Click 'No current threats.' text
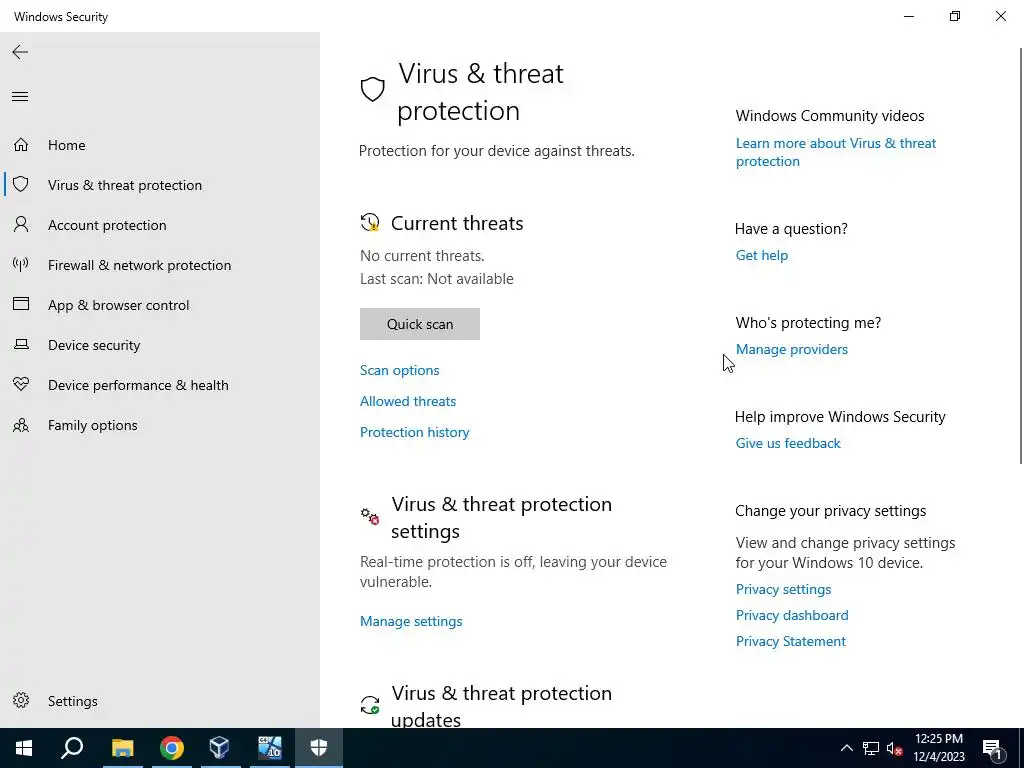 point(423,256)
